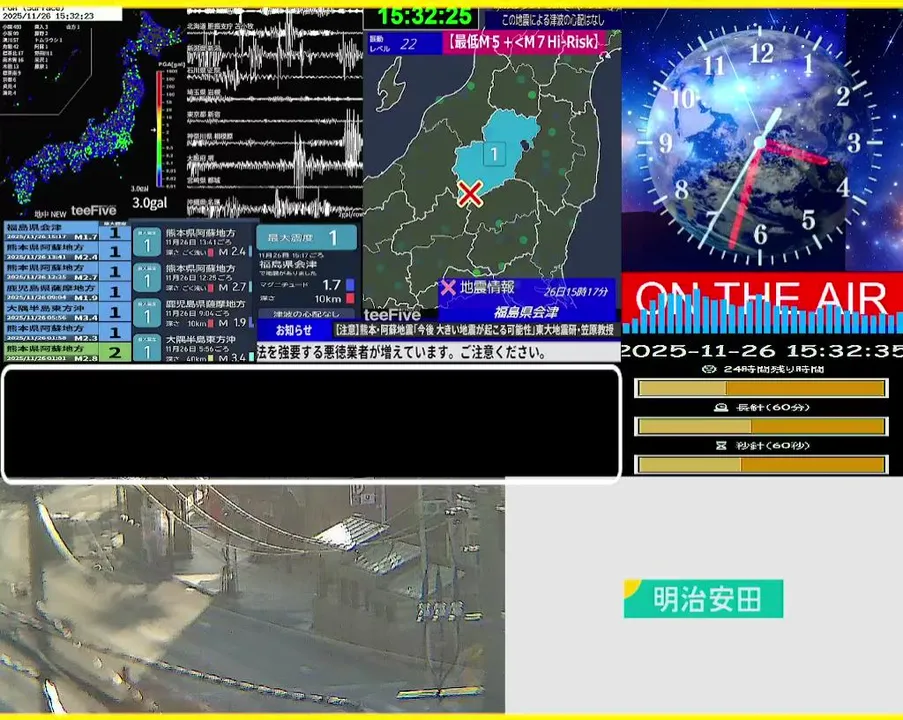Click the PGA timestamp 2025/11/26 15:32:23
This screenshot has height=720, width=903.
click(48, 17)
